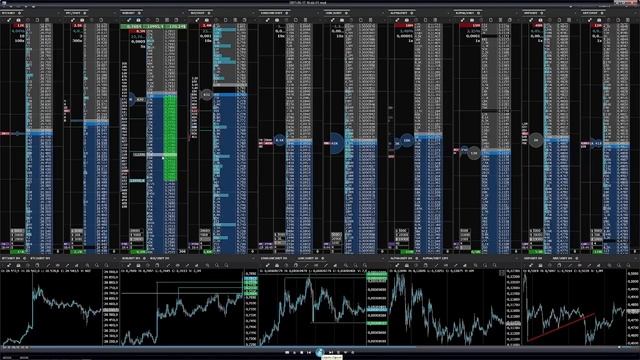Click trade bubble in sixth order book panel

tap(336, 143)
